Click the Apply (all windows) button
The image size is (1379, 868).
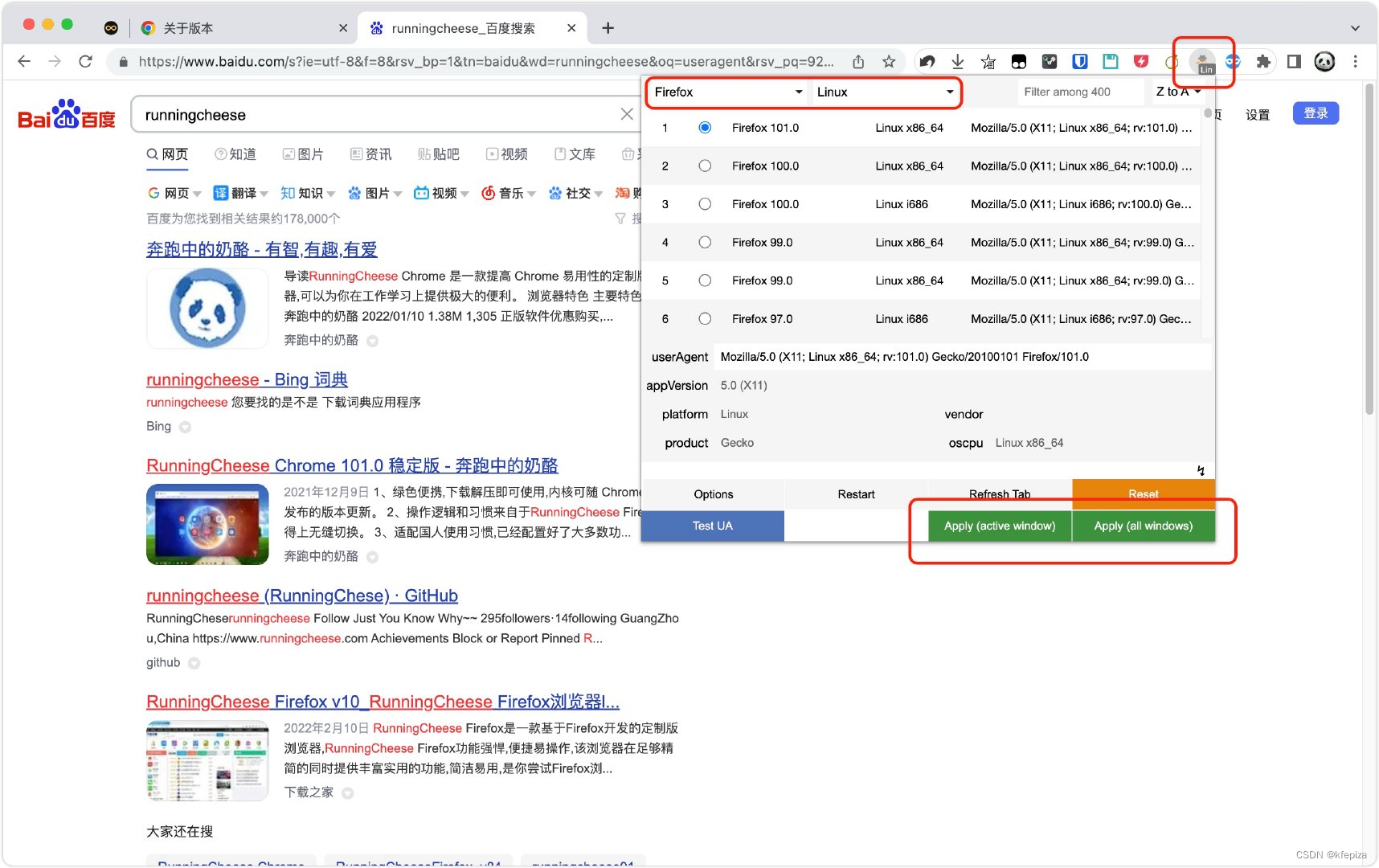coord(1144,526)
